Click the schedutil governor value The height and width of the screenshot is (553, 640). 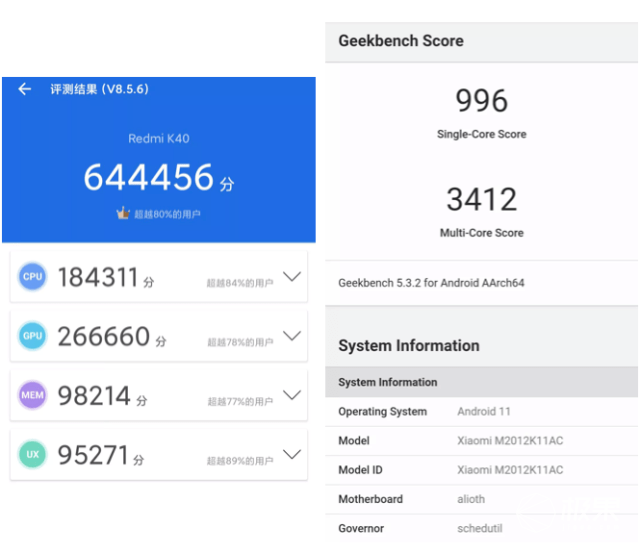click(480, 529)
